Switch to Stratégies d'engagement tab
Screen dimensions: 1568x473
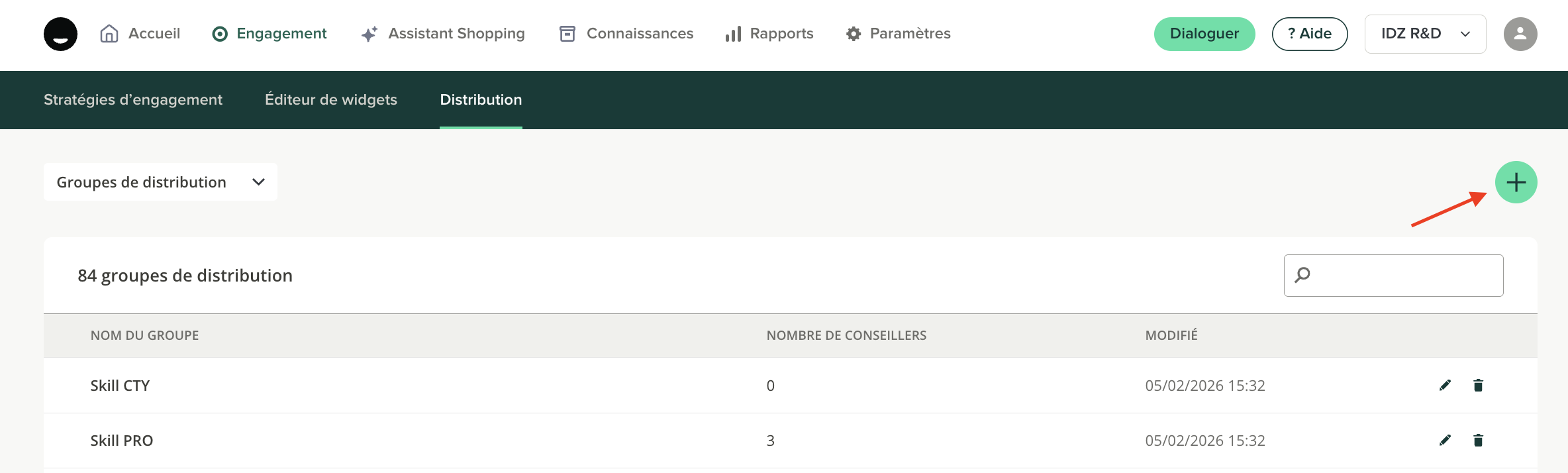(x=133, y=100)
